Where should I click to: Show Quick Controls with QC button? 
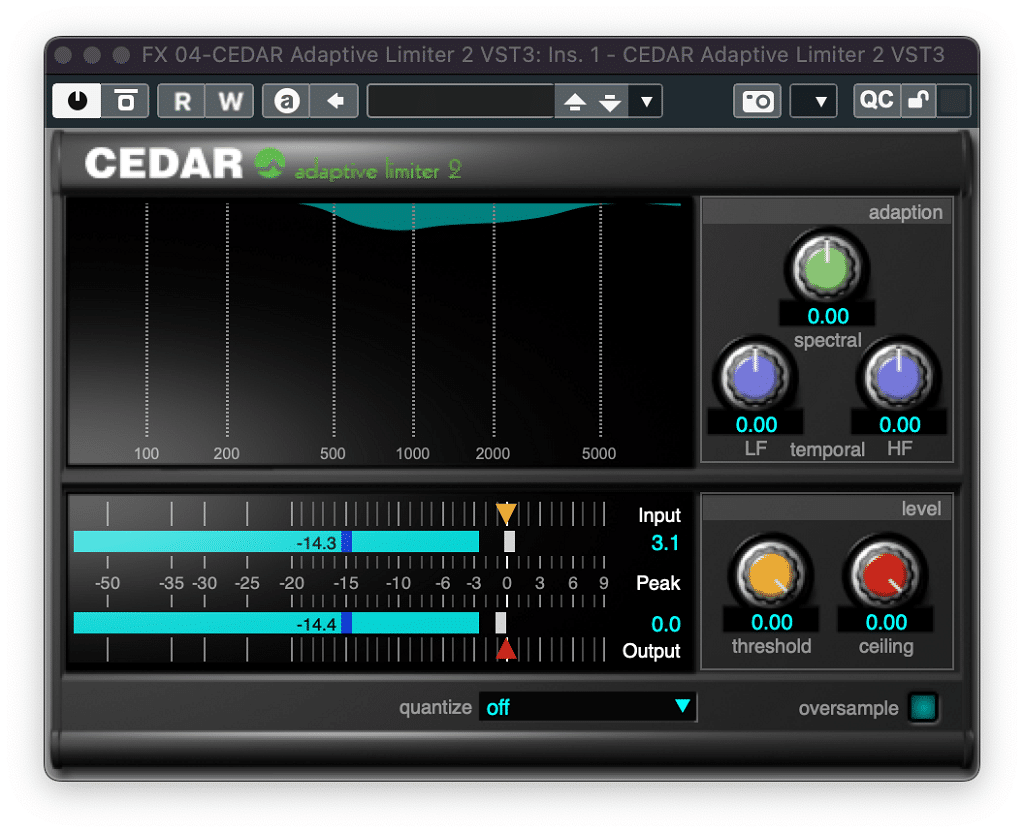(877, 101)
